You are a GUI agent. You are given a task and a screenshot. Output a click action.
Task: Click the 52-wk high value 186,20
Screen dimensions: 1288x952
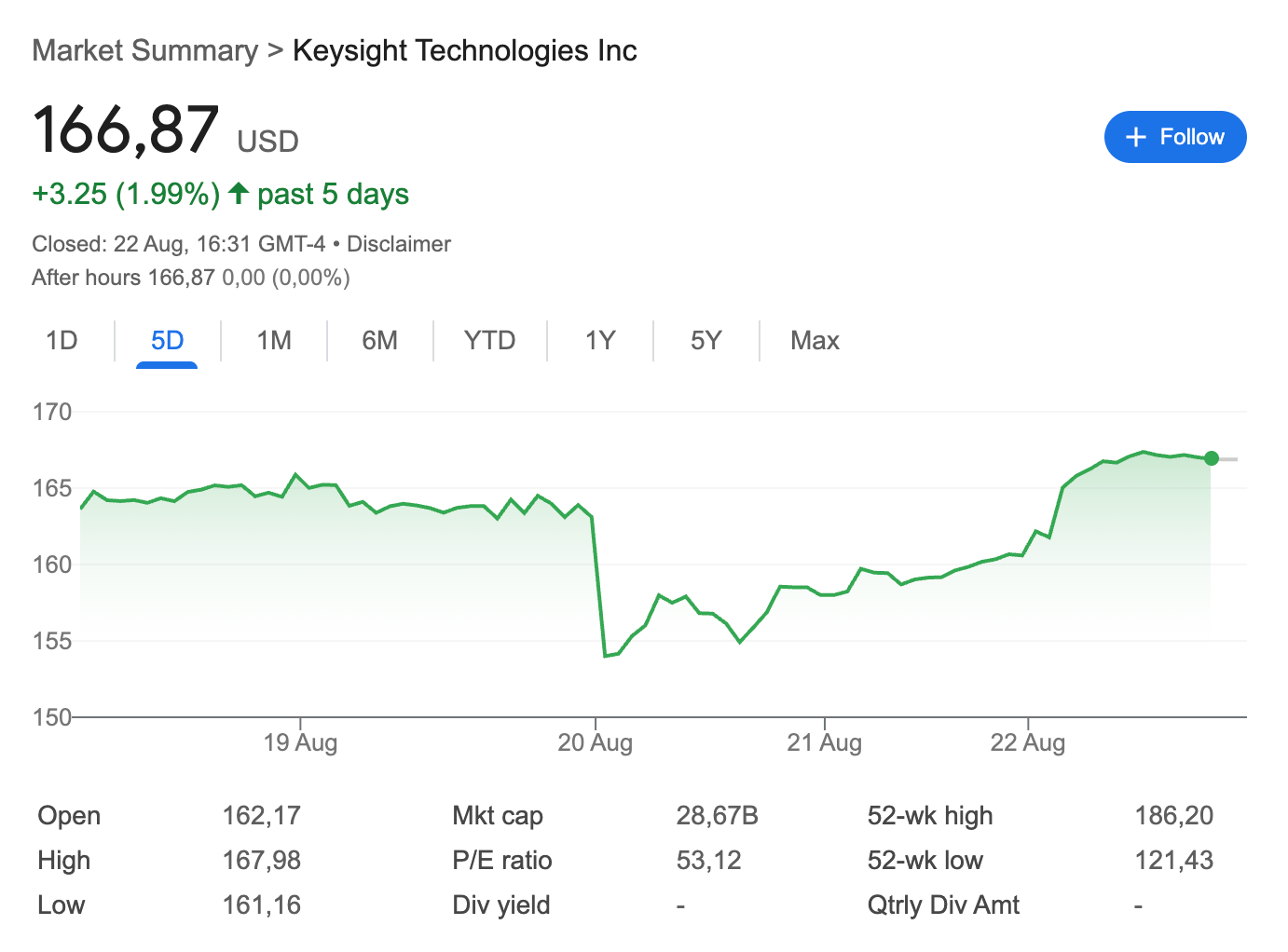[x=1174, y=815]
